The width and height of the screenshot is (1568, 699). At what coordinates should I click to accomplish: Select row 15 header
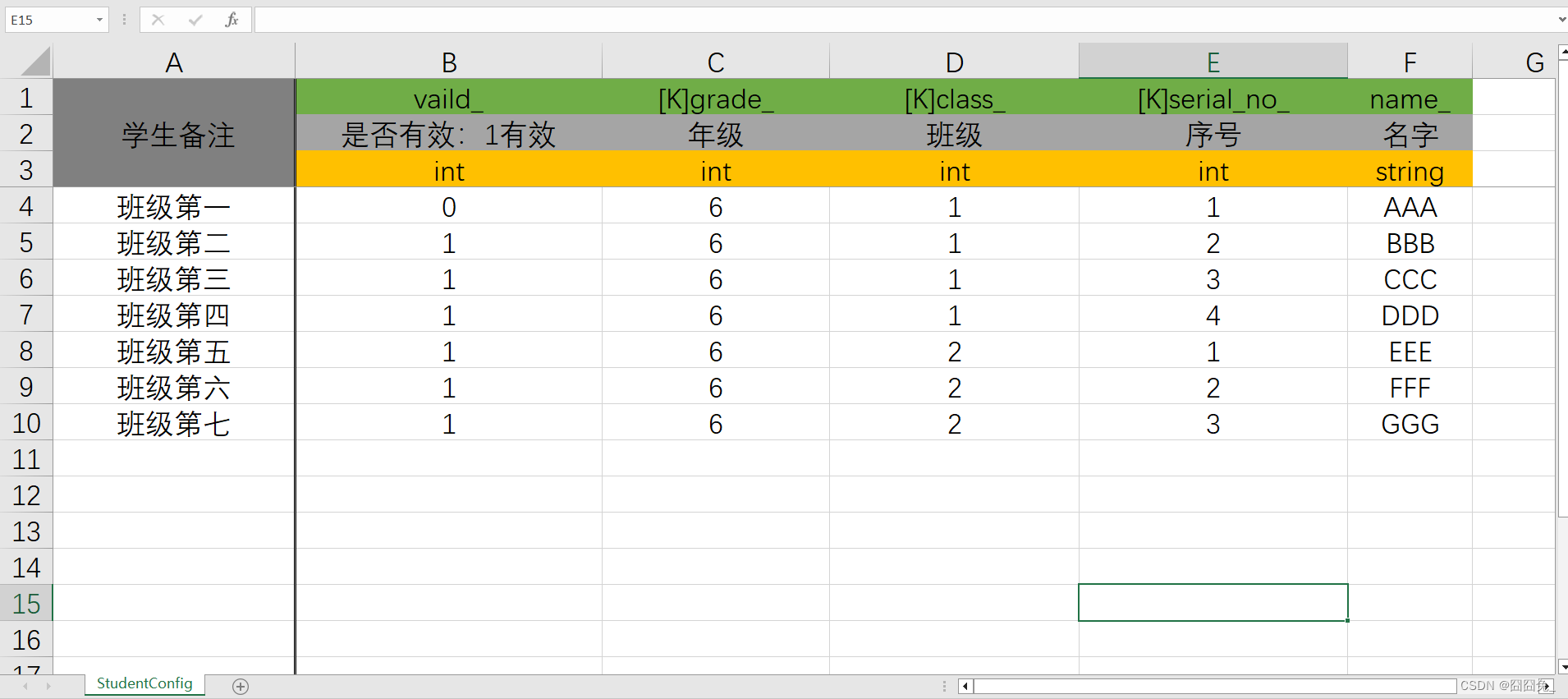26,604
